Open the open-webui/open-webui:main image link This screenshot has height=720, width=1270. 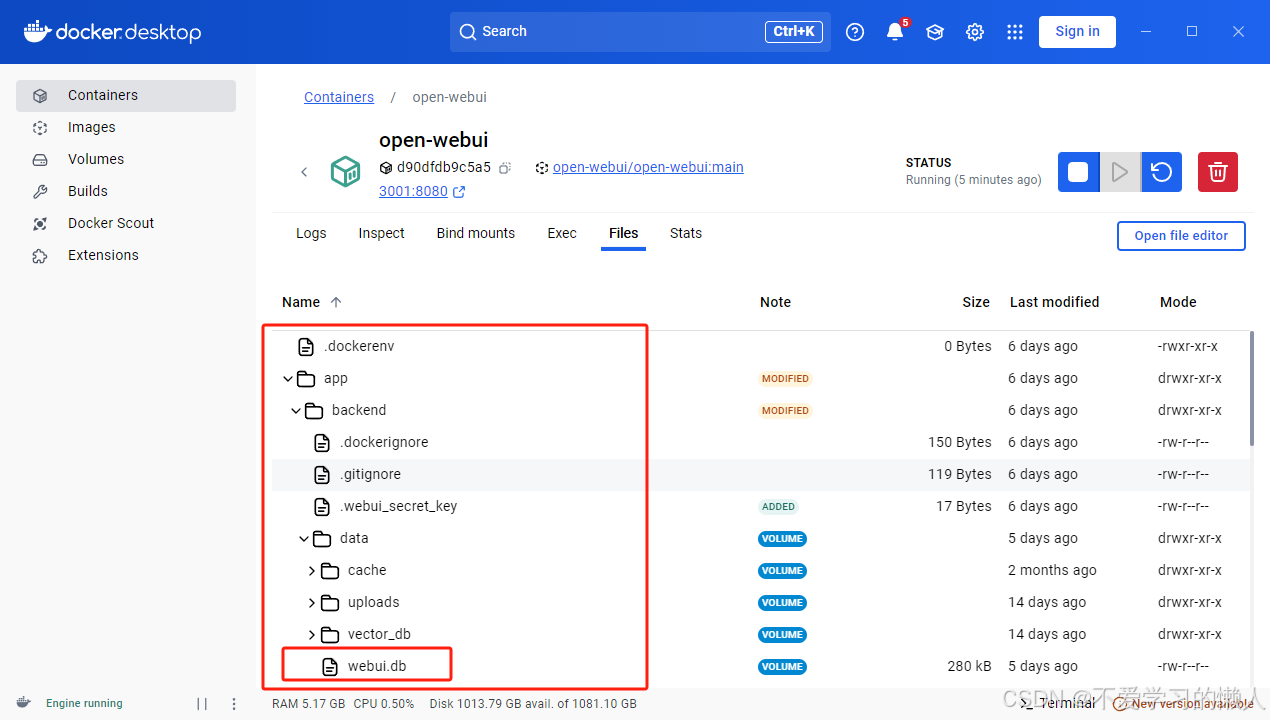pyautogui.click(x=648, y=167)
